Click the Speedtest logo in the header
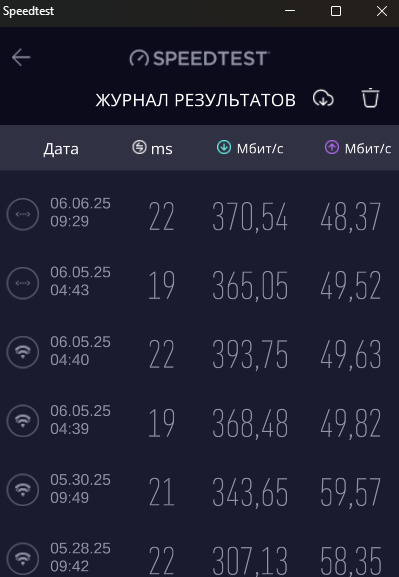 click(x=200, y=58)
